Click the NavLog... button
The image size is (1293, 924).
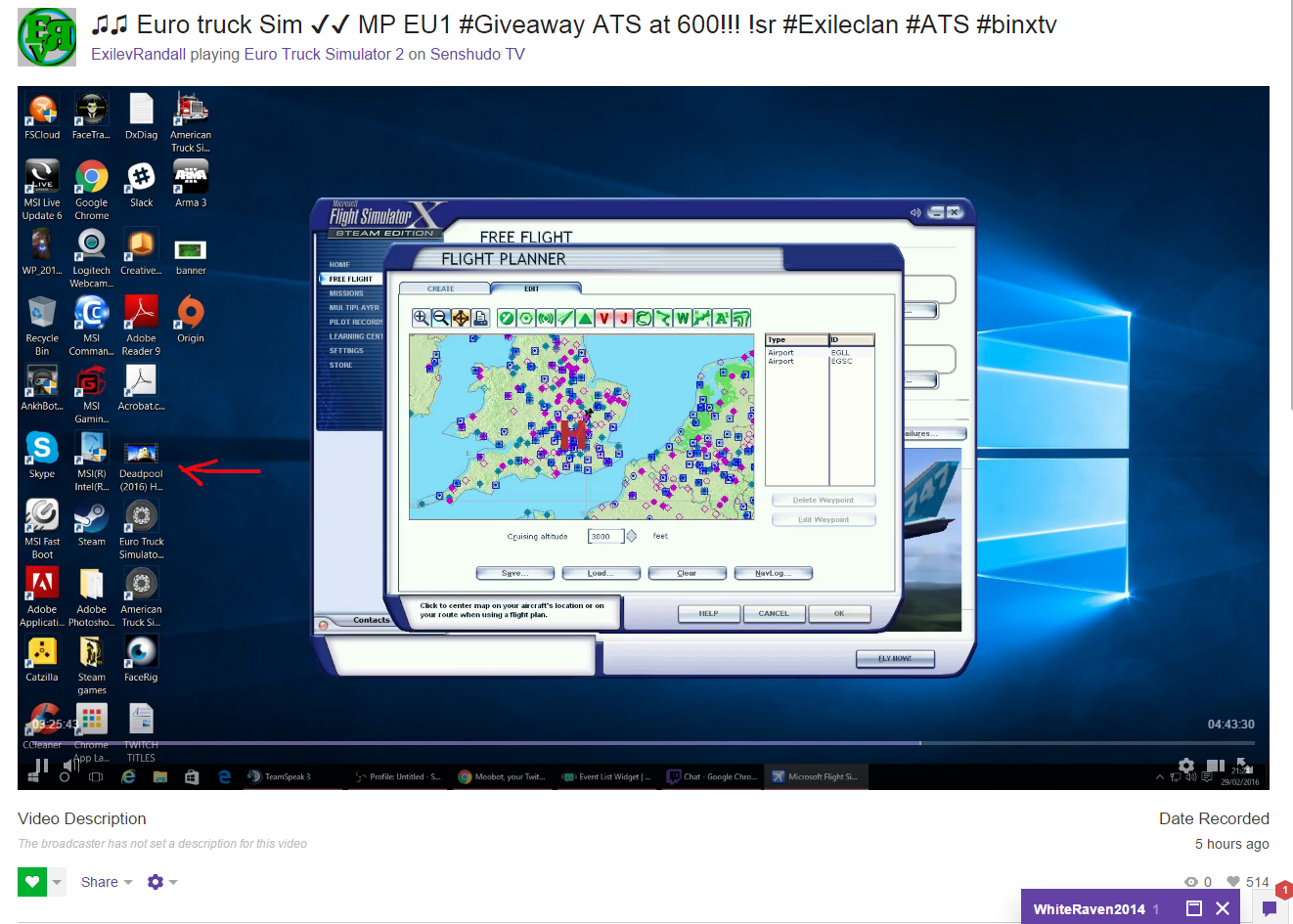coord(773,573)
